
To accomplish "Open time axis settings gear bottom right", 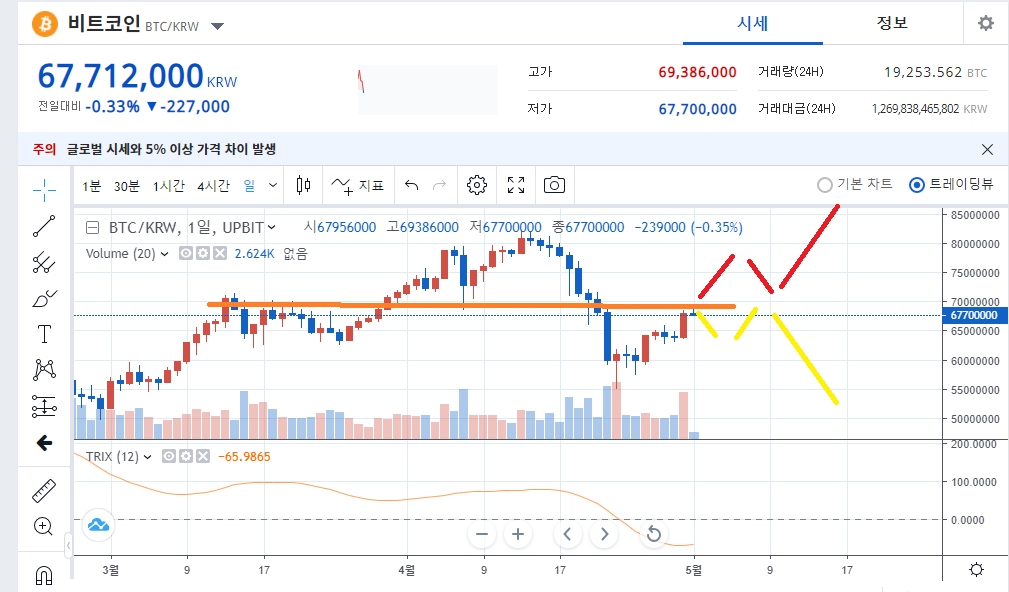I will [x=976, y=569].
